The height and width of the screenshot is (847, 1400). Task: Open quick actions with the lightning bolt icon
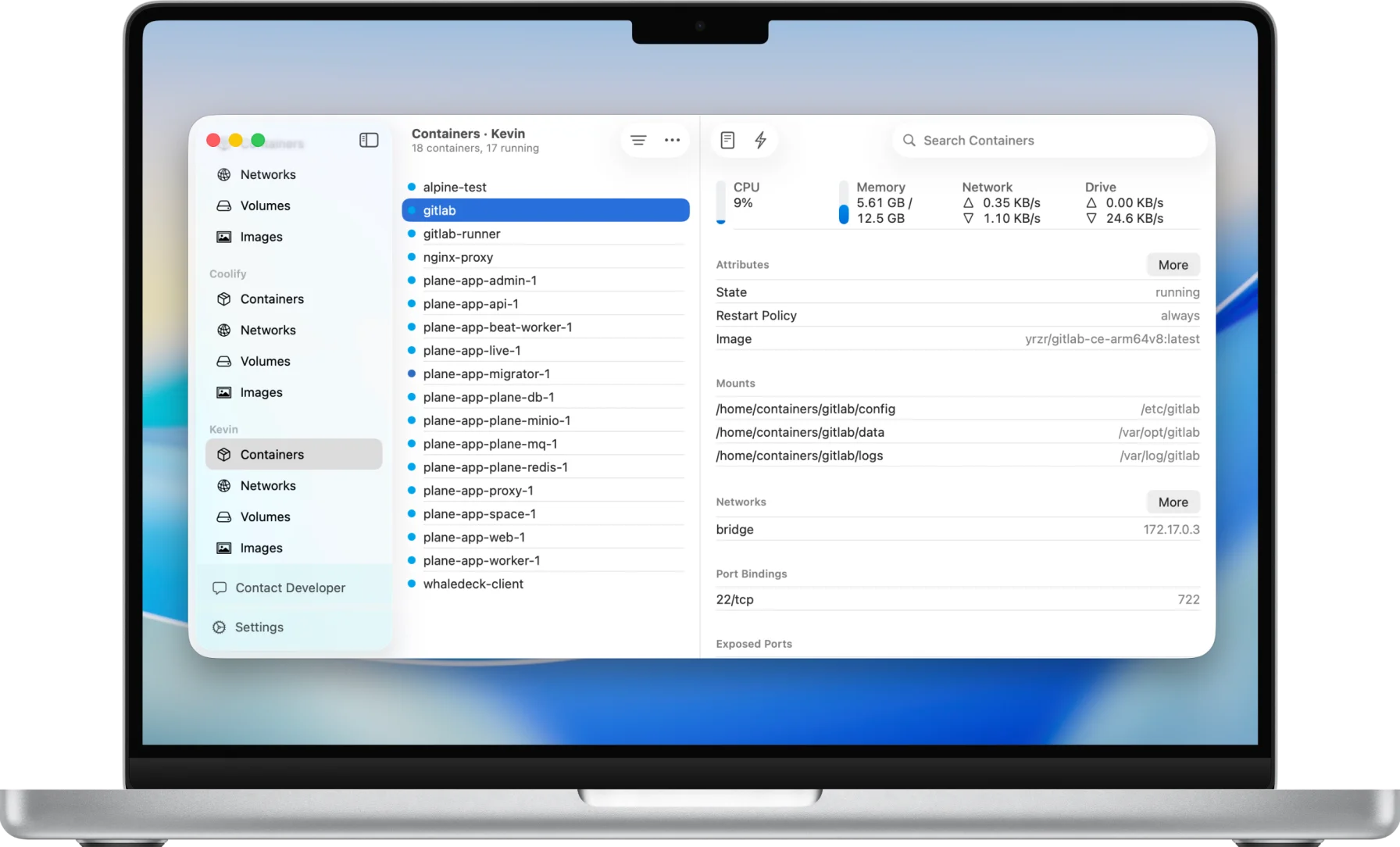click(761, 140)
